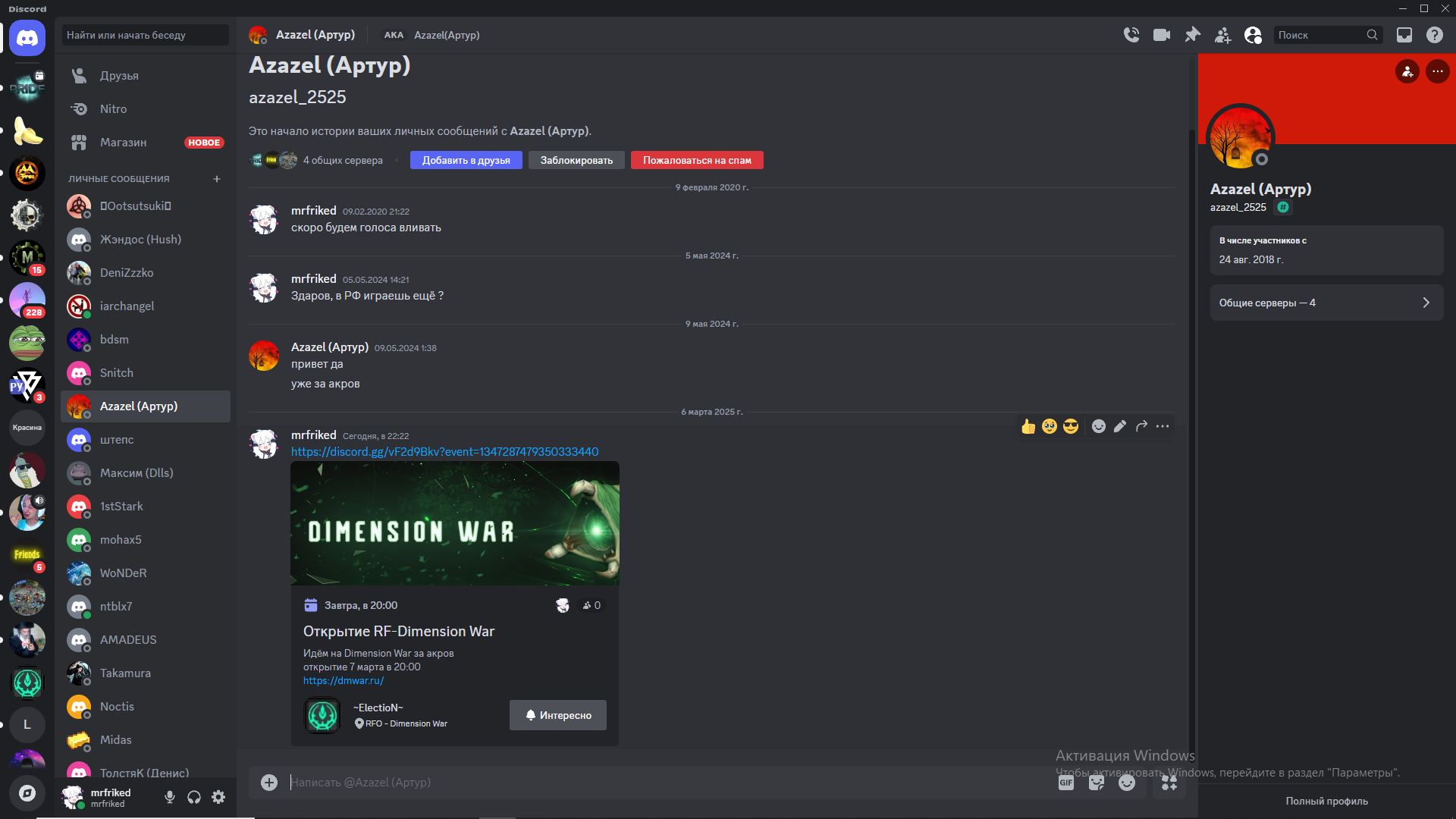
Task: Expand common servers list in profile
Action: pyautogui.click(x=1326, y=303)
